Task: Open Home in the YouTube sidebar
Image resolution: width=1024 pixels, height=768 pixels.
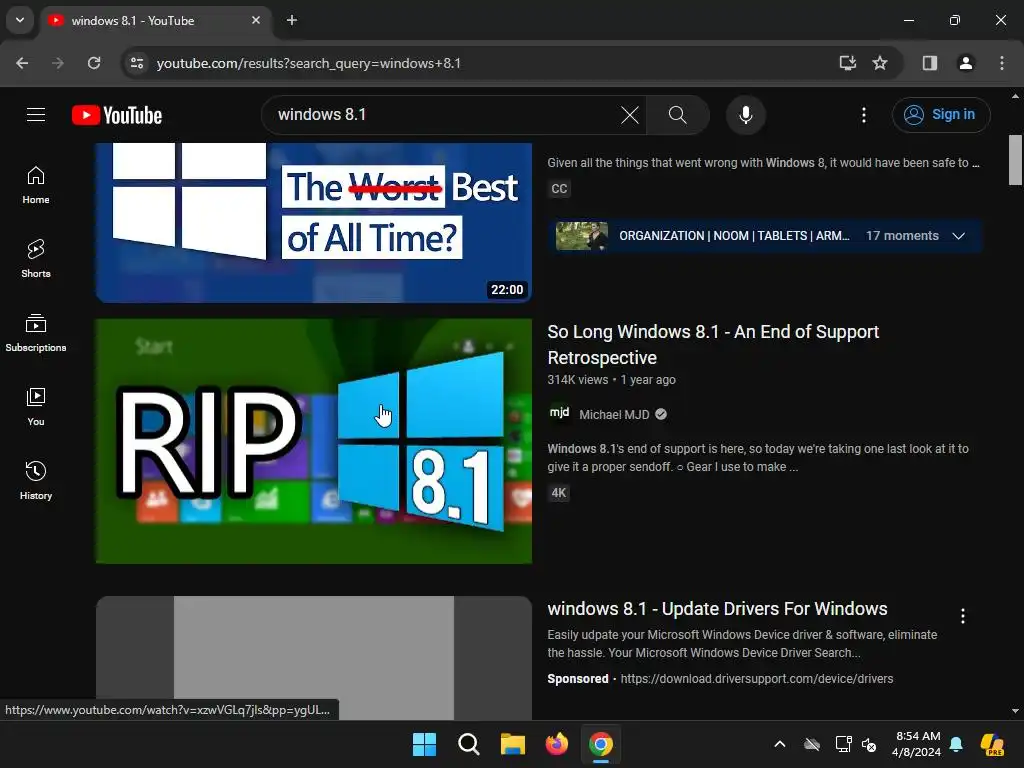Action: tap(36, 185)
